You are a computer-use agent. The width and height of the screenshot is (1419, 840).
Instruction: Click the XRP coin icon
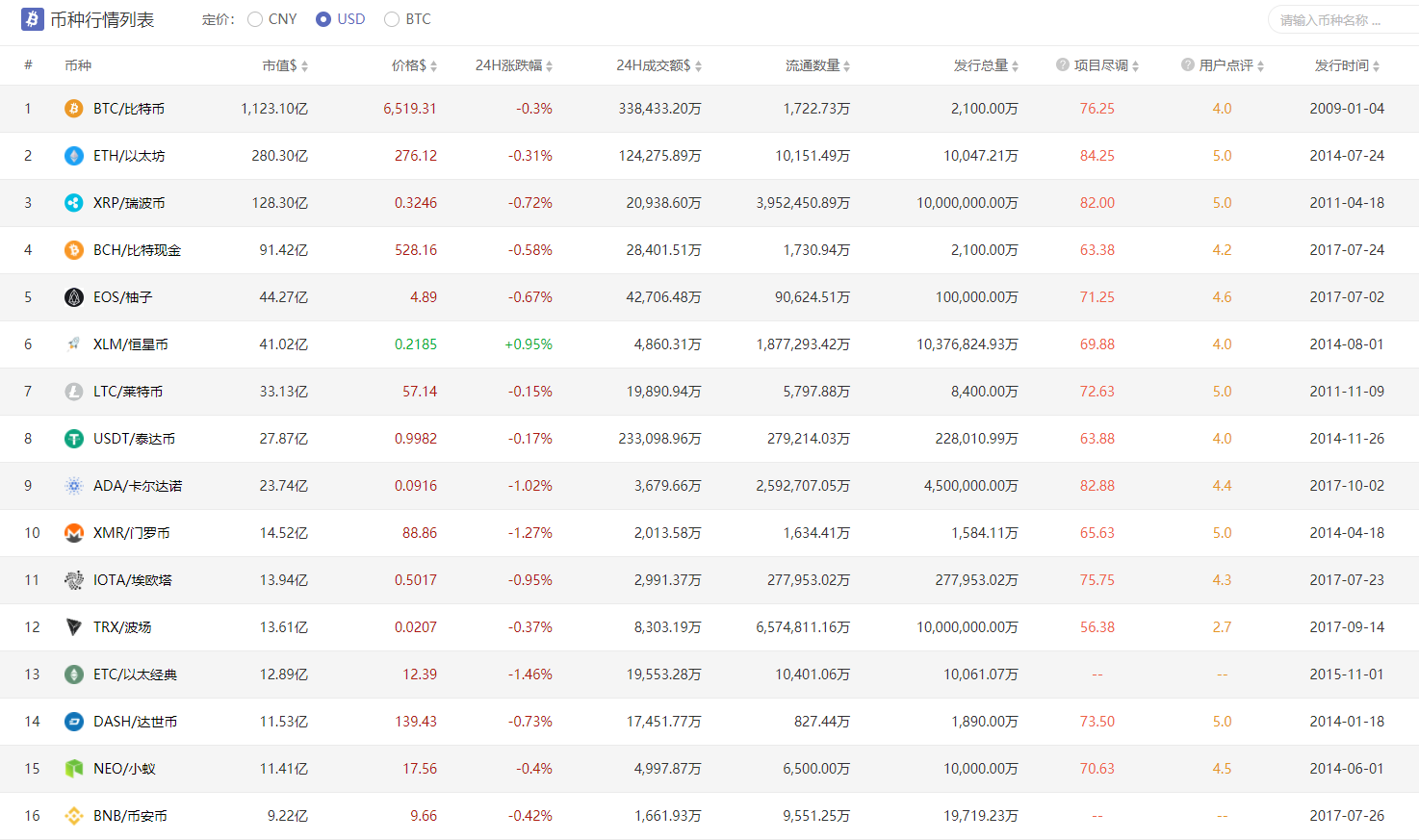74,203
